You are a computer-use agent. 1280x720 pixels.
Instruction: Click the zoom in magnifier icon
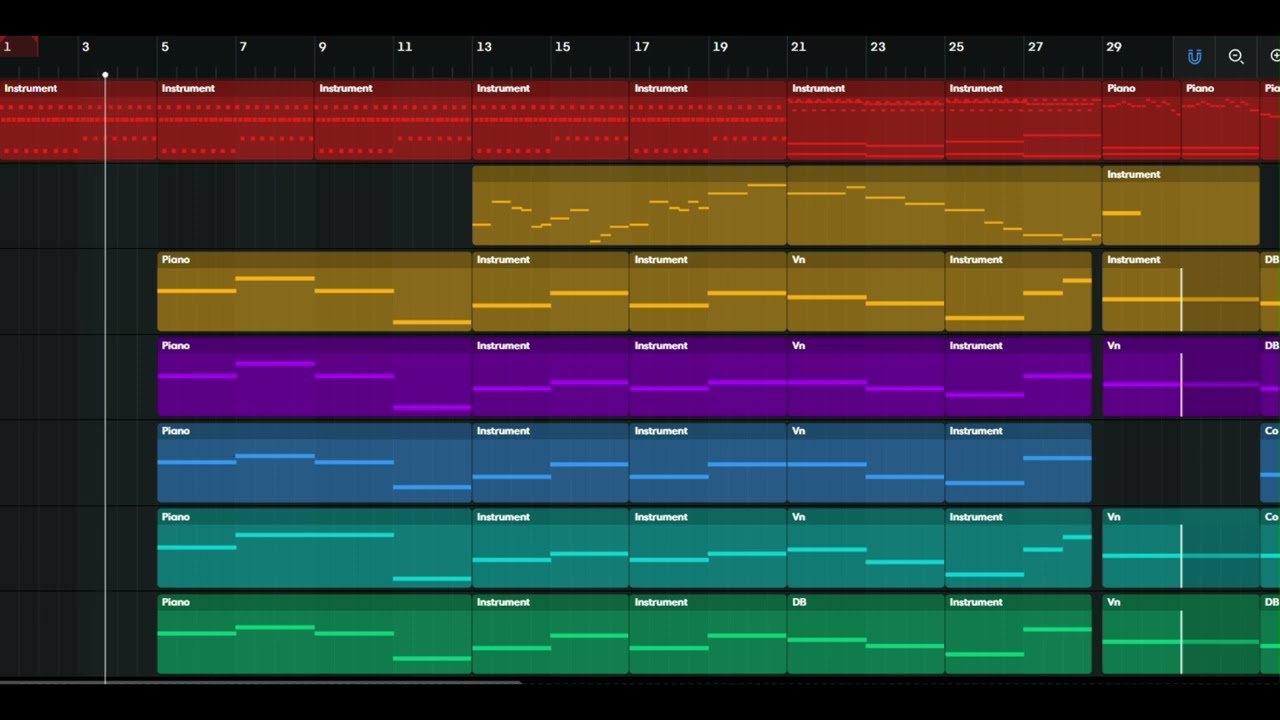coord(1274,57)
